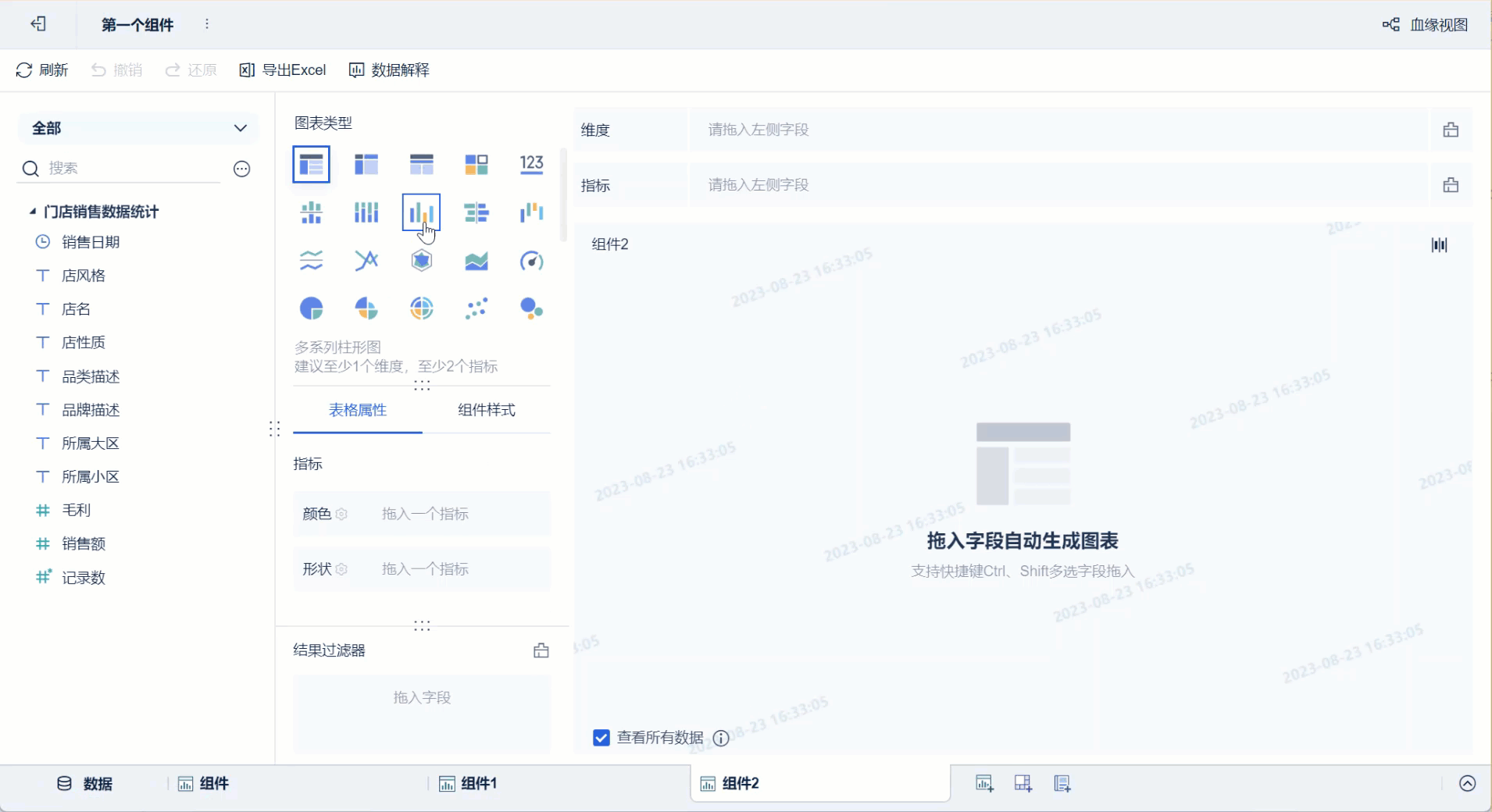Image resolution: width=1492 pixels, height=812 pixels.
Task: Expand the bottom panel chevron button
Action: (x=1467, y=784)
